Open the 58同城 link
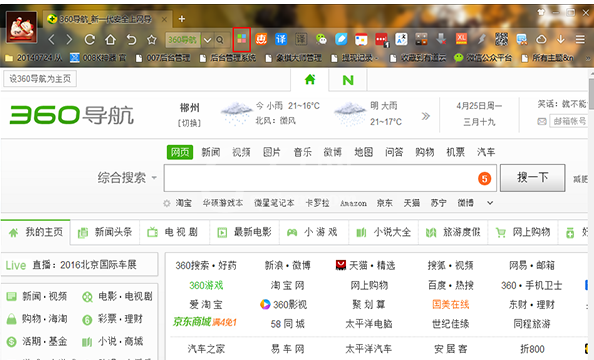The width and height of the screenshot is (594, 360). coord(287,324)
